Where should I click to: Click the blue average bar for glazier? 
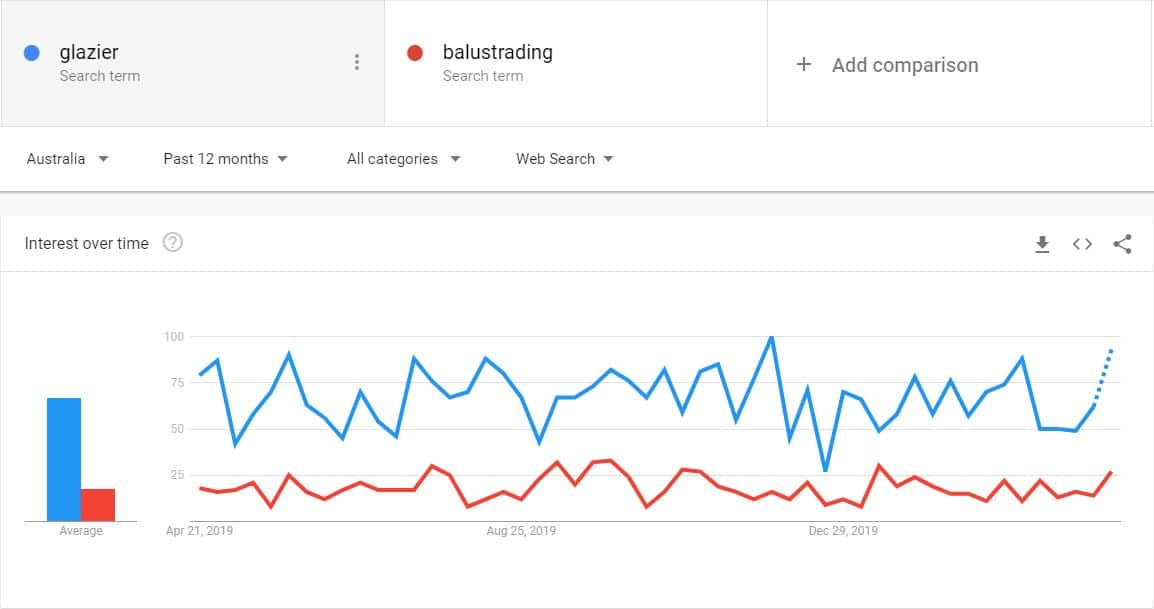click(64, 459)
